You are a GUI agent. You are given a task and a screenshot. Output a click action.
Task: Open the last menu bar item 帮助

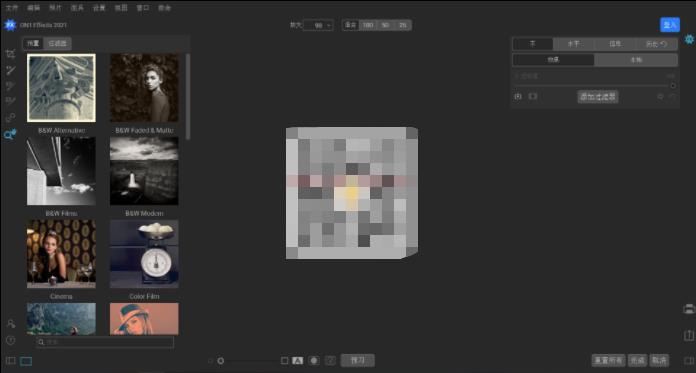click(165, 8)
